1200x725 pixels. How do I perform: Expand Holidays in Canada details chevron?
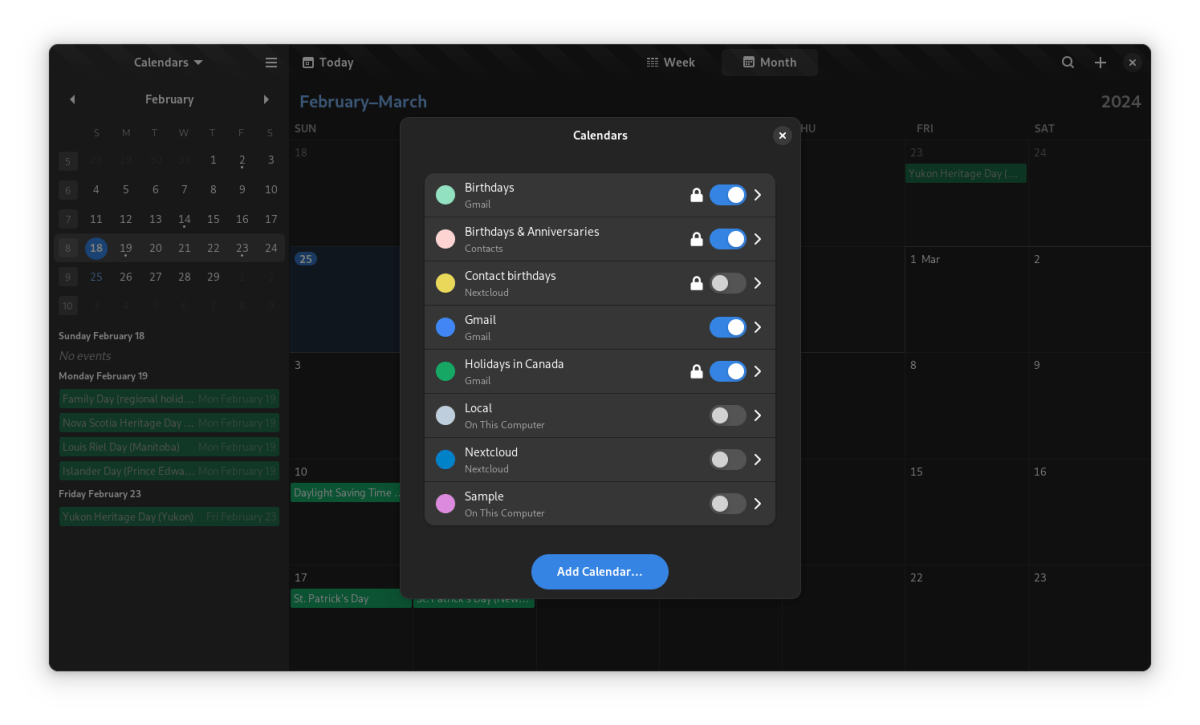[x=758, y=371]
